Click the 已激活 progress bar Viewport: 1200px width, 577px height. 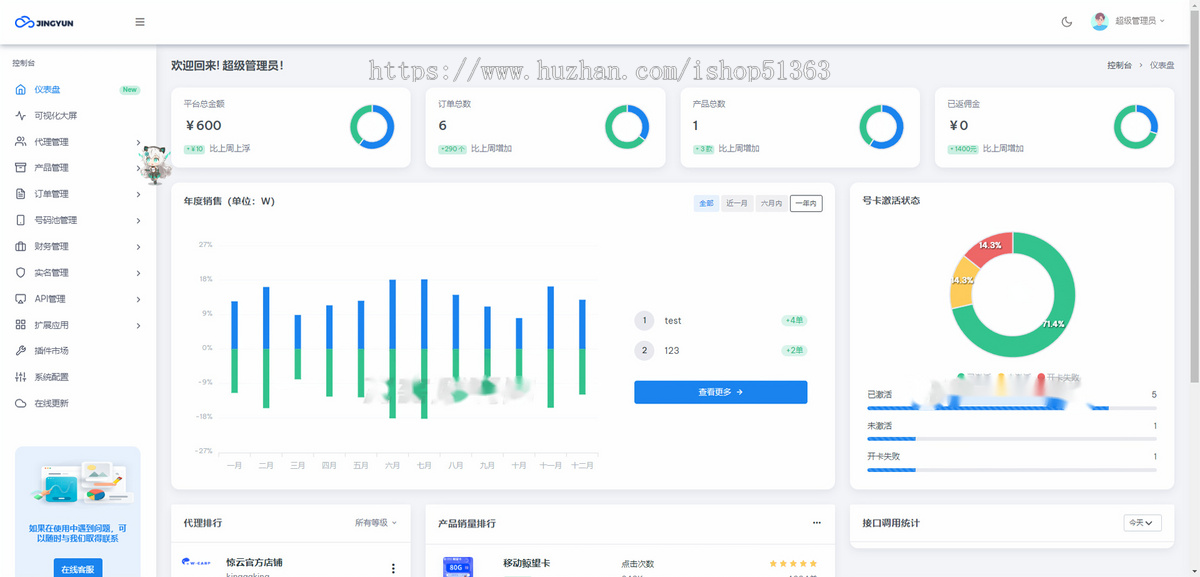pos(1011,408)
